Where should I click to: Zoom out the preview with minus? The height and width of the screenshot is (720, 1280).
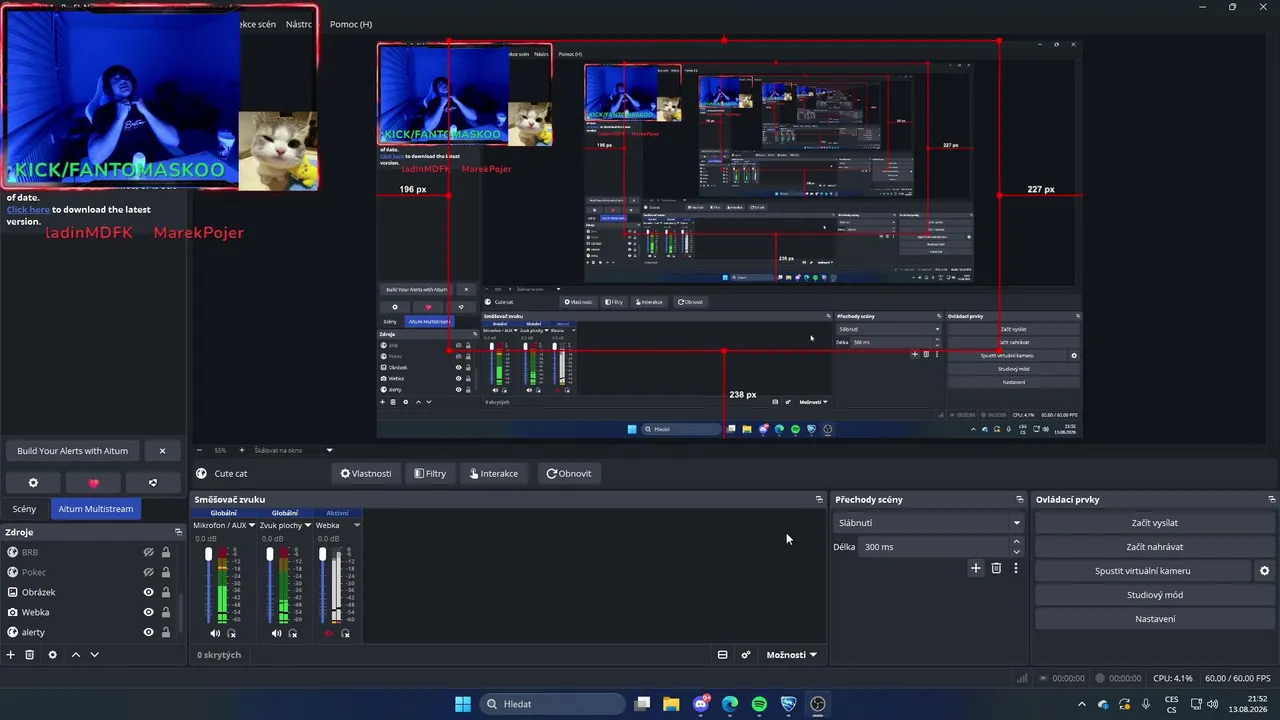pyautogui.click(x=199, y=450)
